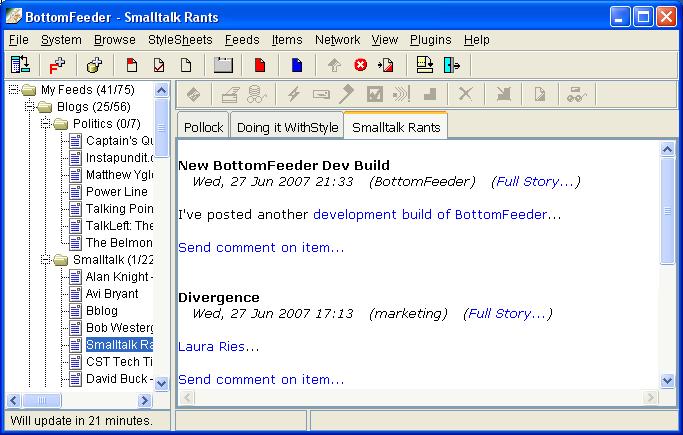The width and height of the screenshot is (683, 435).
Task: Click the arrow into red page icon
Action: (x=386, y=65)
